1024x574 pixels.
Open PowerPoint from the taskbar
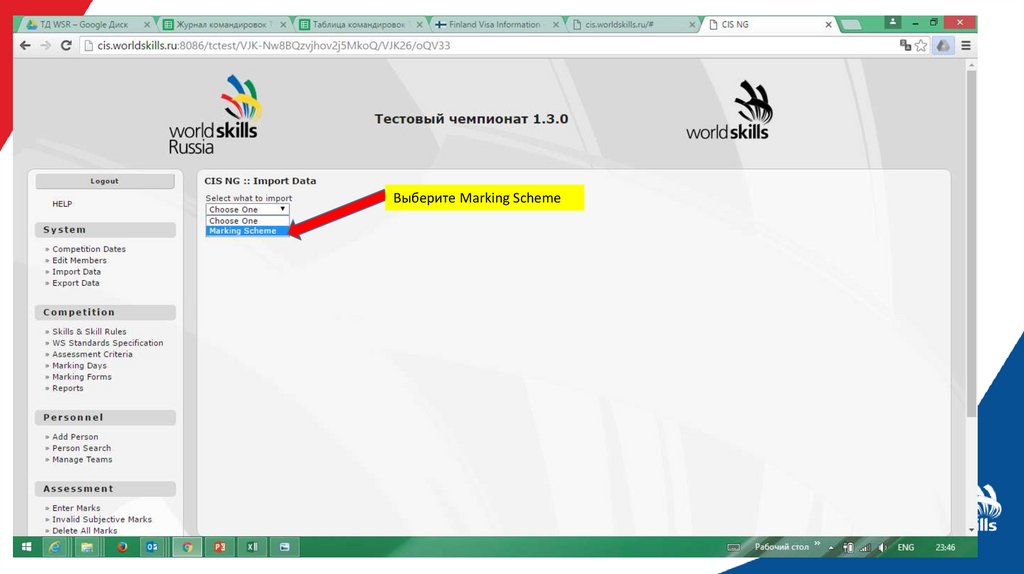[219, 547]
